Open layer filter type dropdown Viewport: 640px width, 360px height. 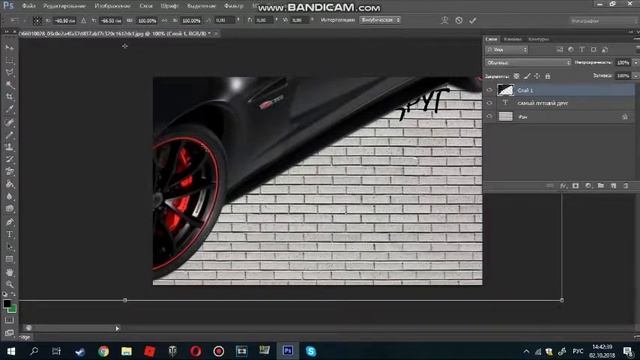507,49
